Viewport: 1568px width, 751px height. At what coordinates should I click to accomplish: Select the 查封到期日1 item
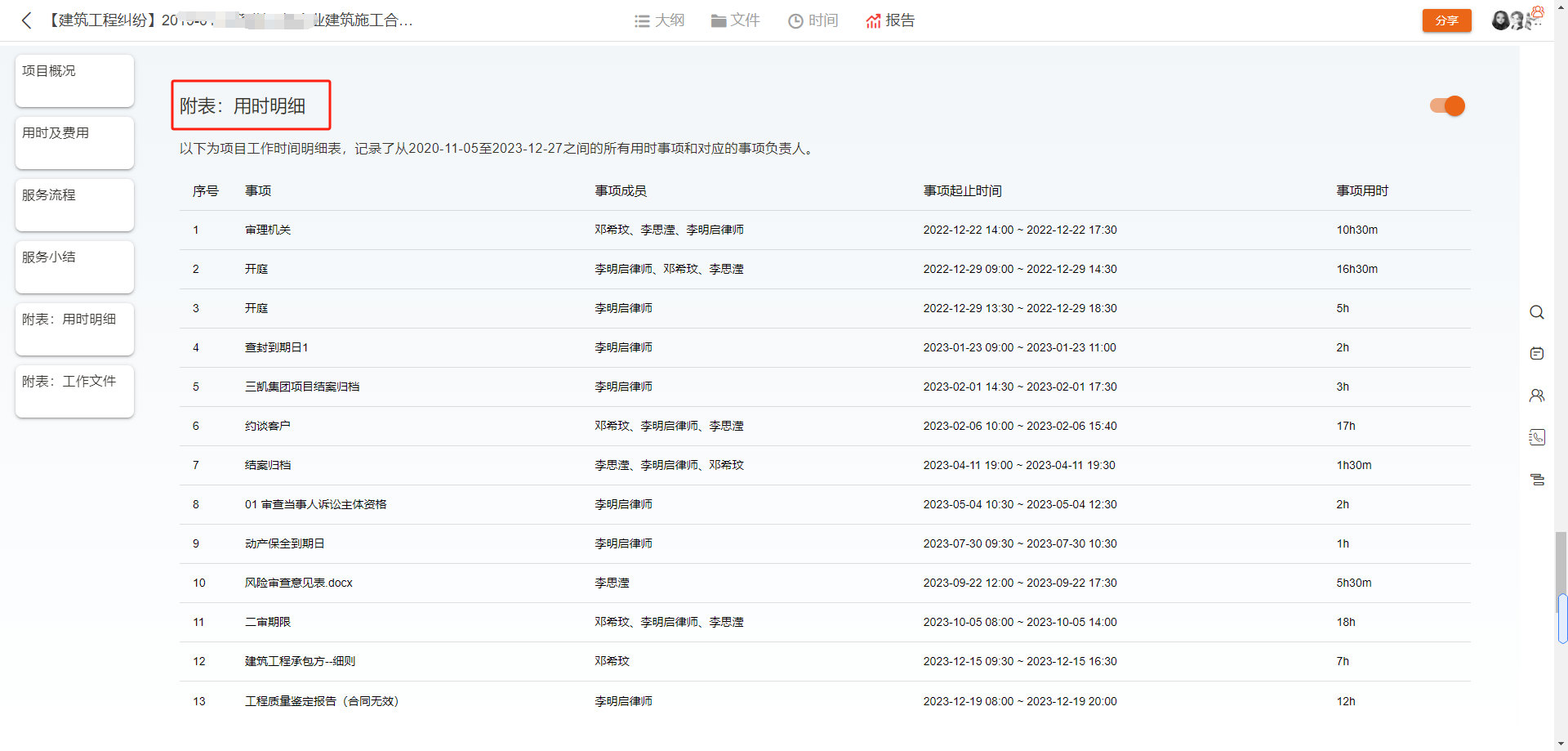[x=277, y=348]
